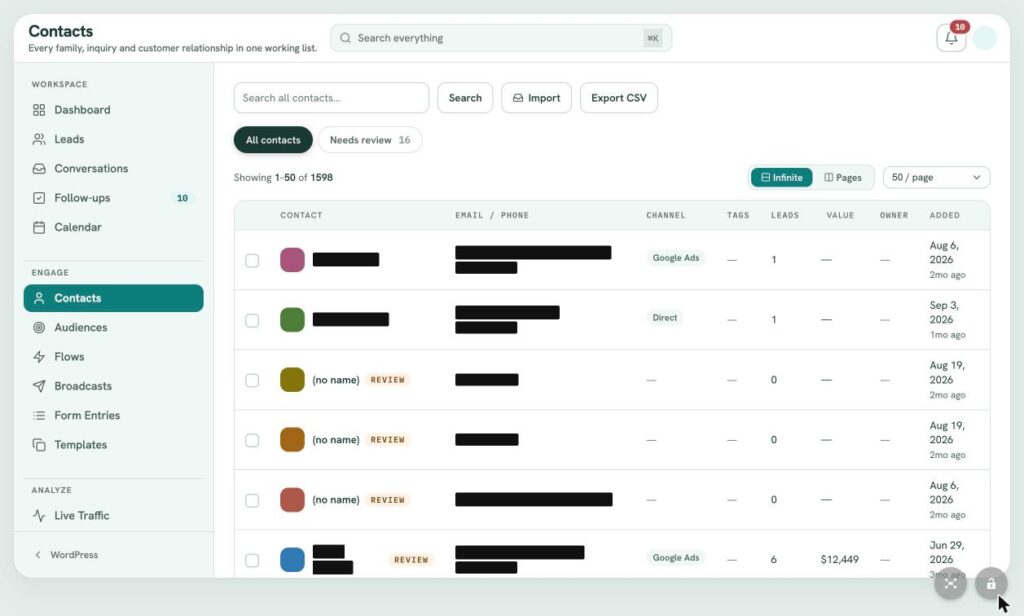Focus the Search everything field
Viewport: 1024px width, 616px height.
coord(501,38)
